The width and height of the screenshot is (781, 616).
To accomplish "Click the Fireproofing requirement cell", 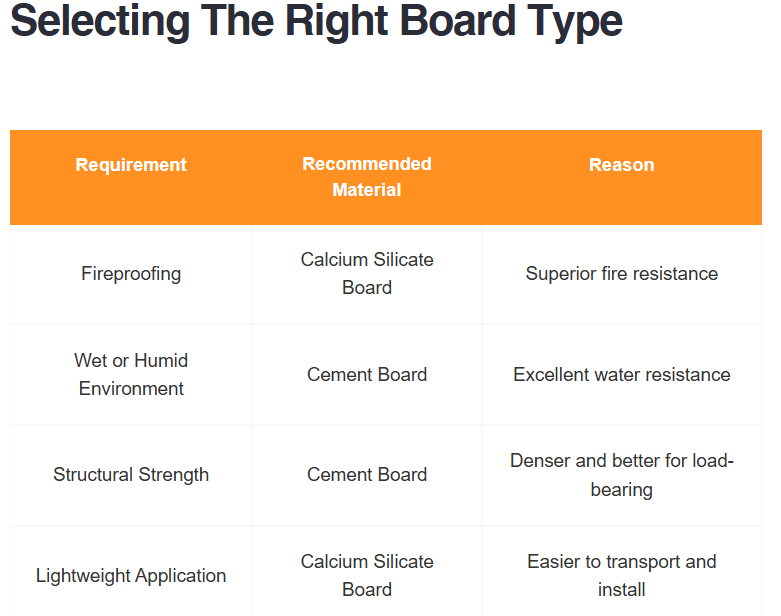I will click(131, 274).
